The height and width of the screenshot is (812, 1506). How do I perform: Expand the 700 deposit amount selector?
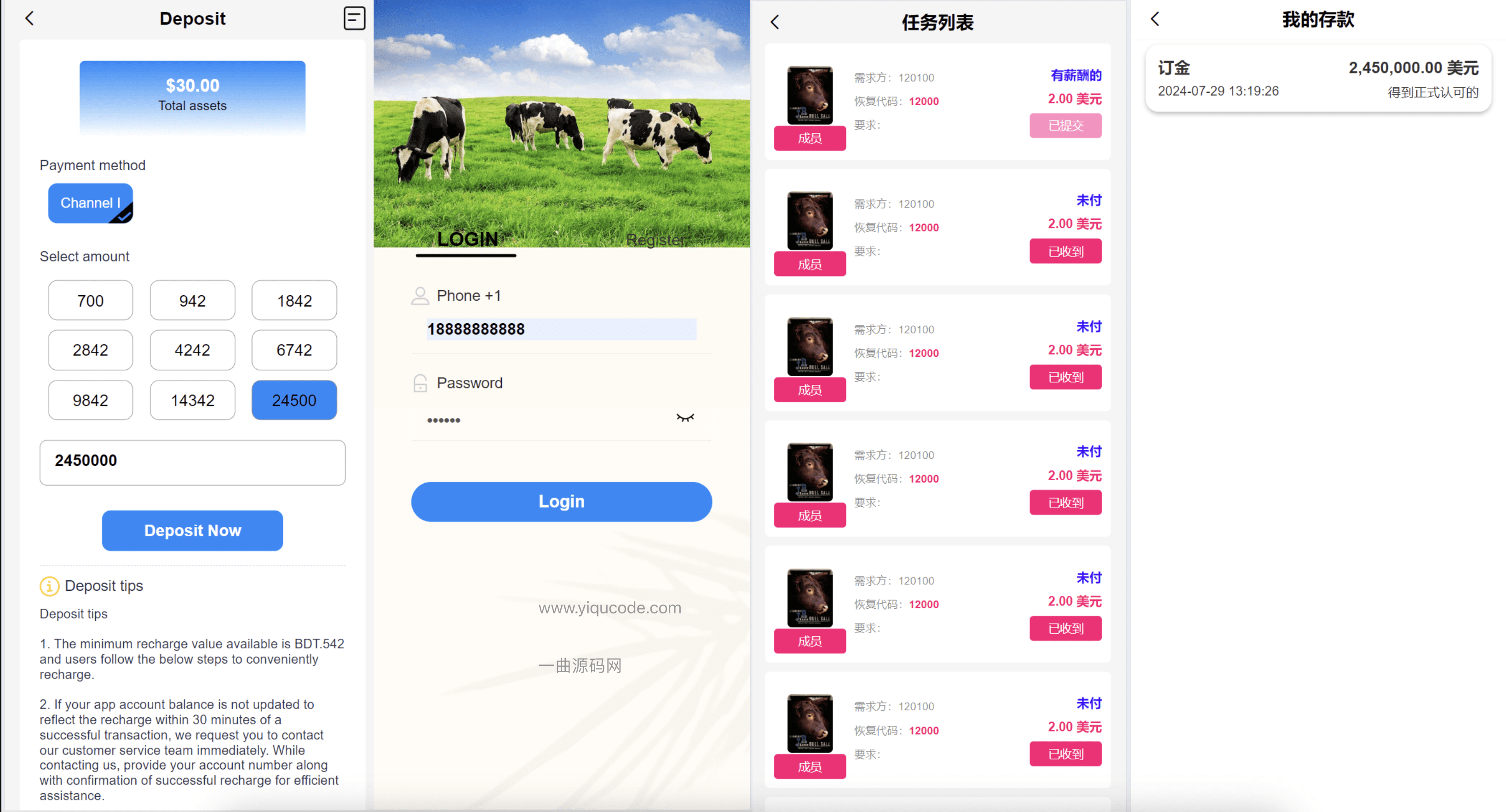click(91, 300)
